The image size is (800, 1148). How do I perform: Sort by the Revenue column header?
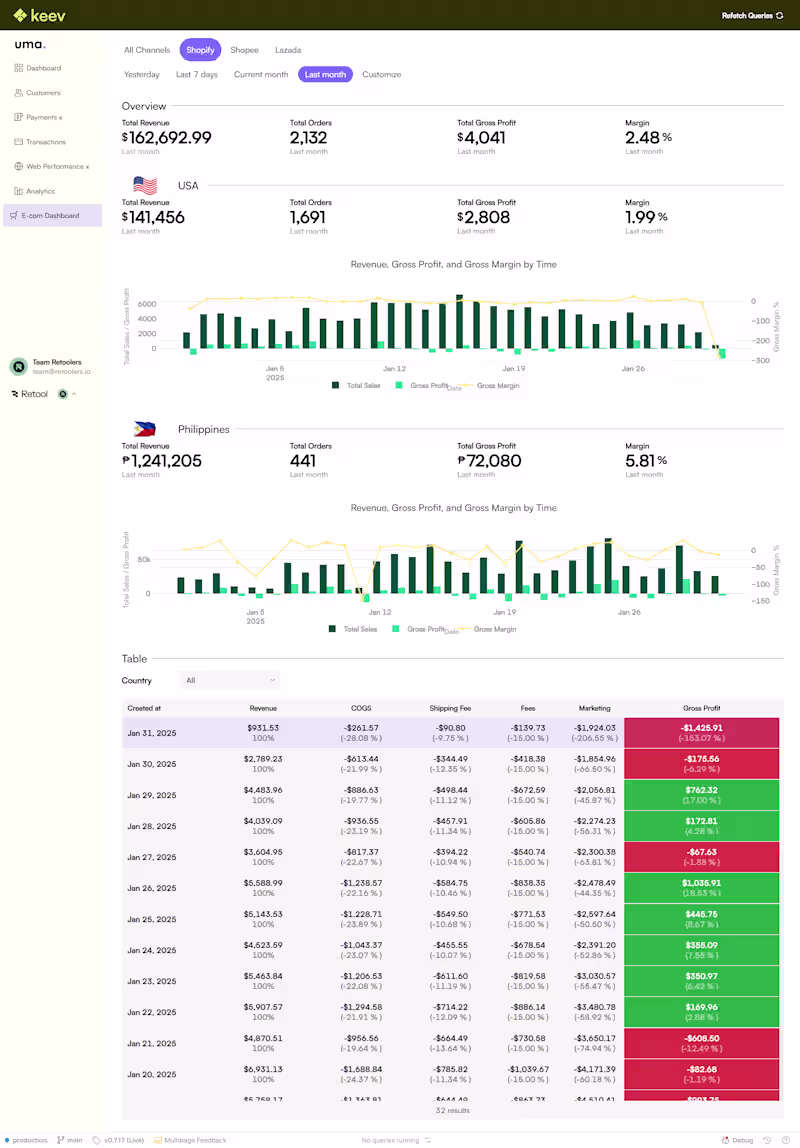[x=263, y=708]
